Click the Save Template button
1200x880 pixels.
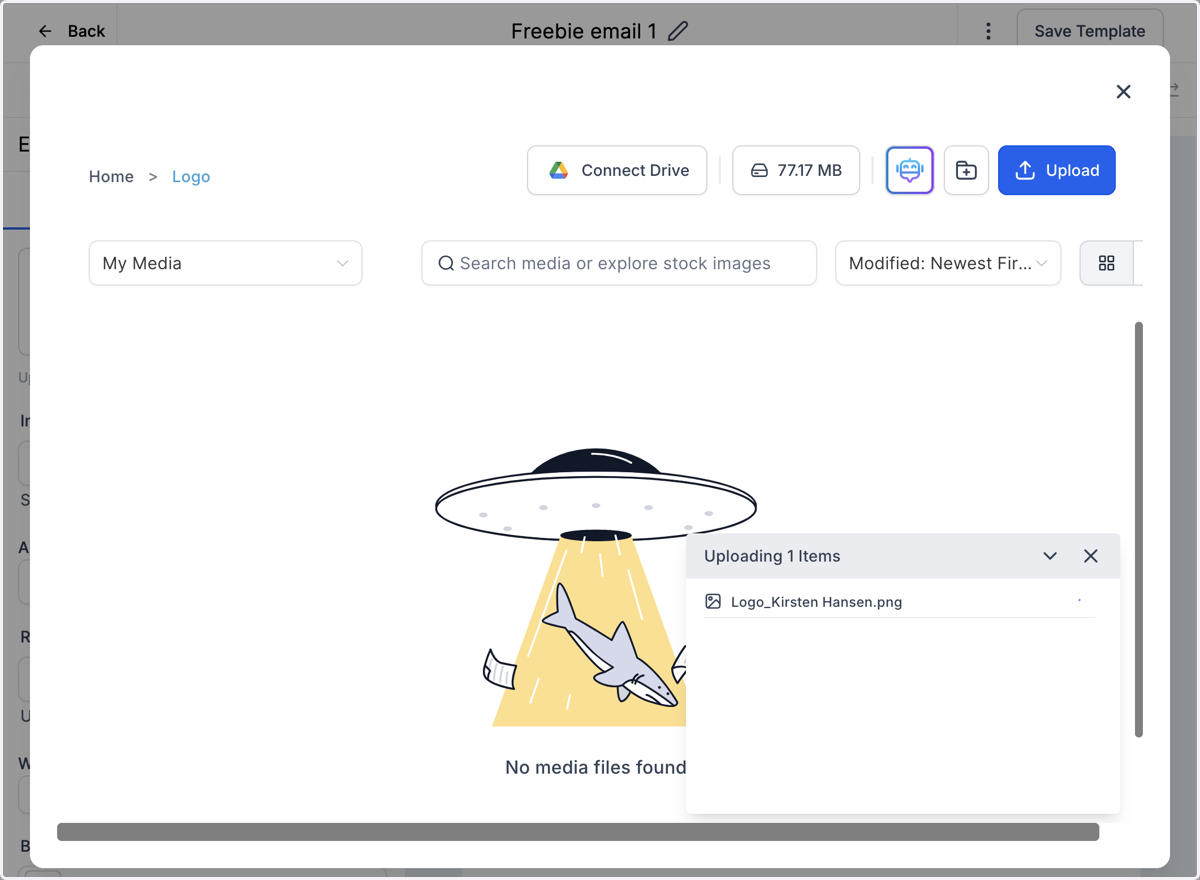coord(1090,31)
